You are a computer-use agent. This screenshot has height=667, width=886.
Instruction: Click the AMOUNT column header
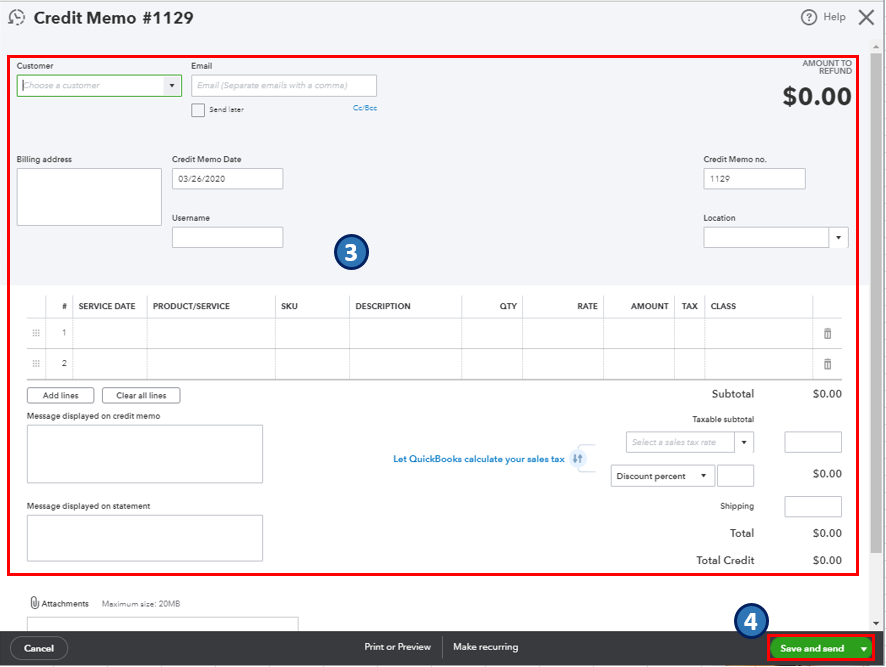[x=649, y=306]
